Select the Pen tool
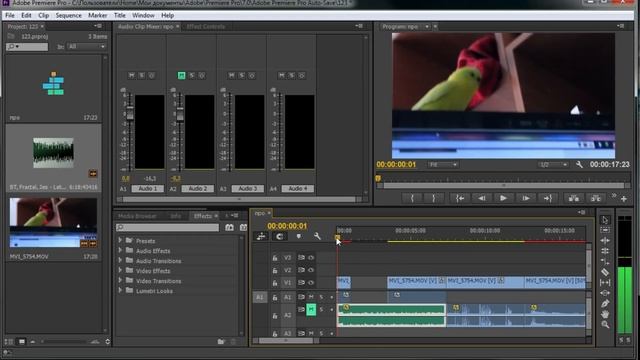This screenshot has width=640, height=360. (x=605, y=304)
